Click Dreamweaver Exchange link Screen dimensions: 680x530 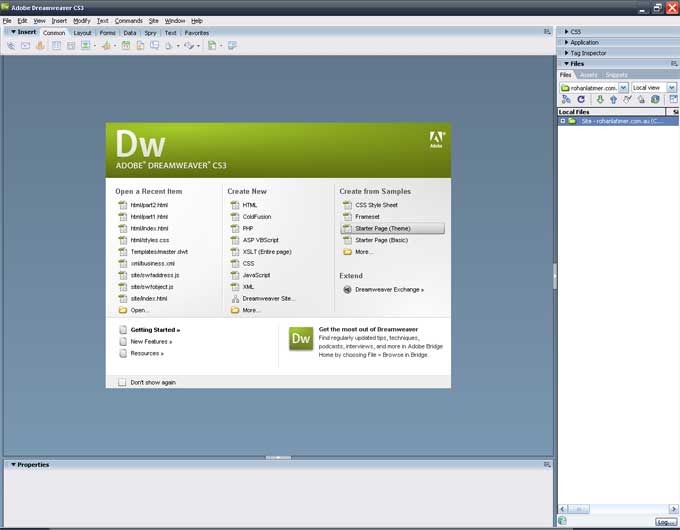coord(389,290)
